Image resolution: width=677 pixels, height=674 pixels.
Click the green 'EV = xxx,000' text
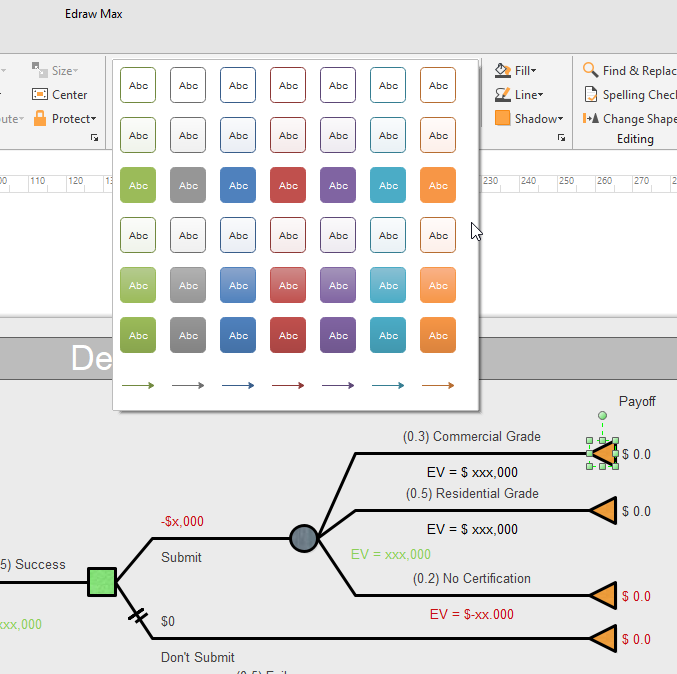pyautogui.click(x=391, y=554)
